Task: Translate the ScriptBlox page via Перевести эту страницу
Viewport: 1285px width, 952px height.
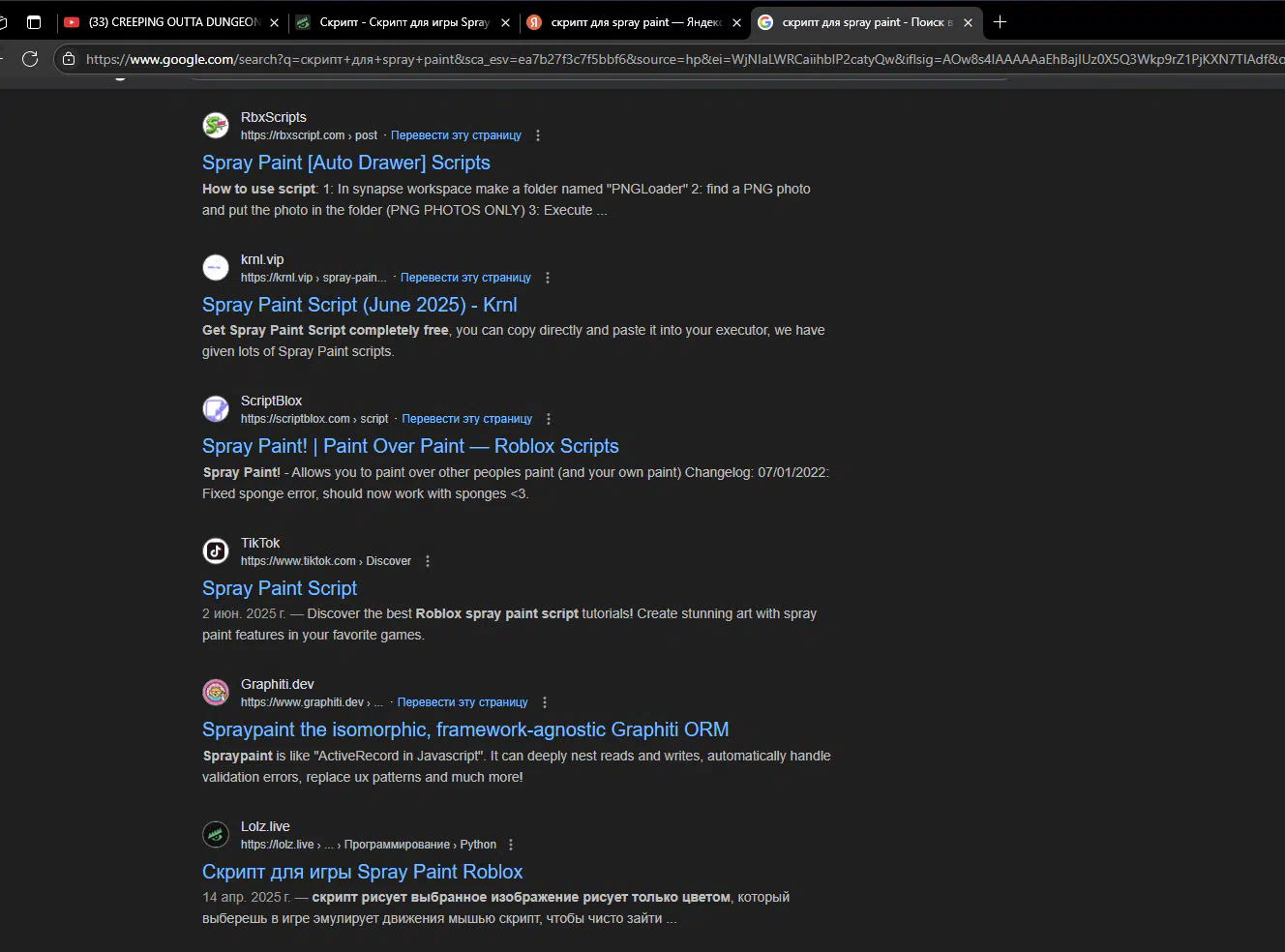Action: point(467,419)
